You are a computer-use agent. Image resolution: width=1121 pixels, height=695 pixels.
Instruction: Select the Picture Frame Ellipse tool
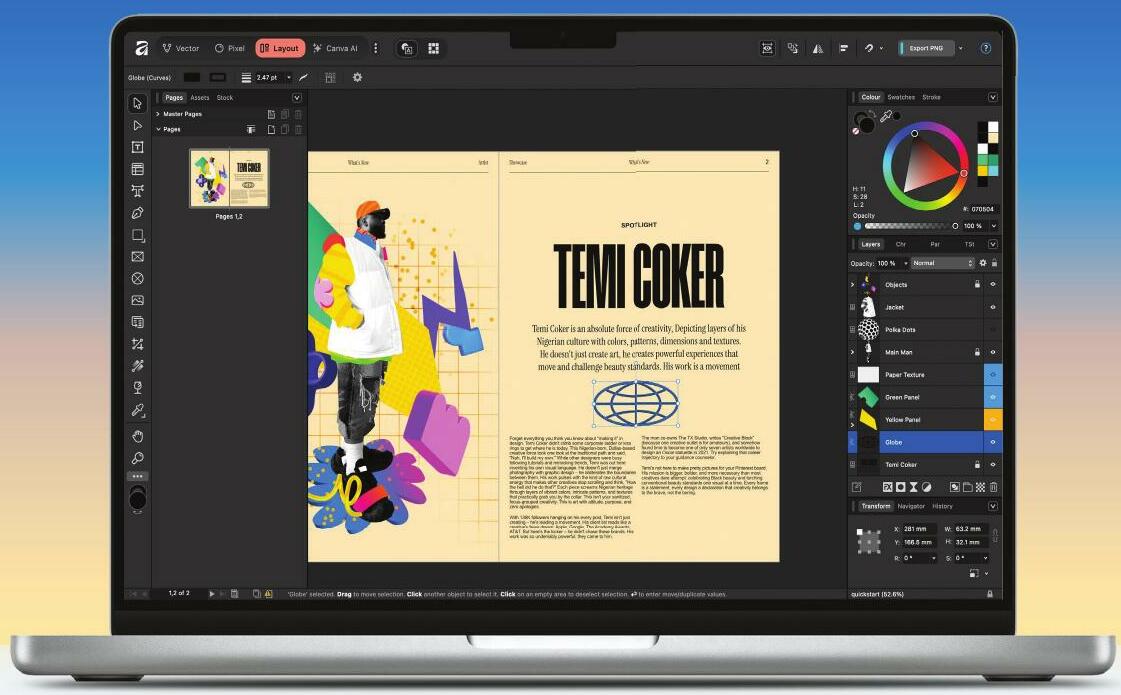[x=137, y=278]
